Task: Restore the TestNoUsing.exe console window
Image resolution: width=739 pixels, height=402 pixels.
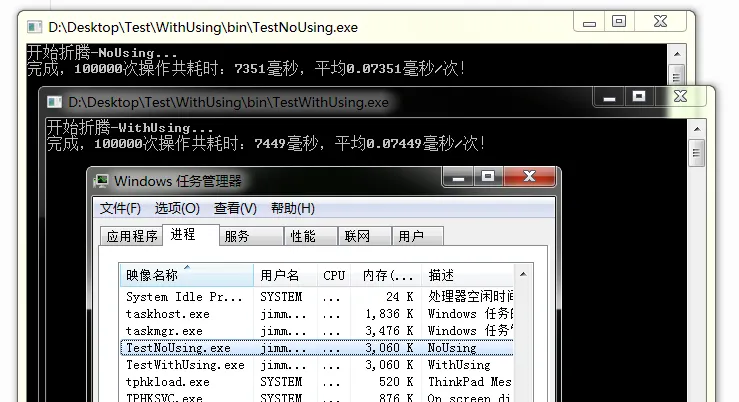Action: 619,22
